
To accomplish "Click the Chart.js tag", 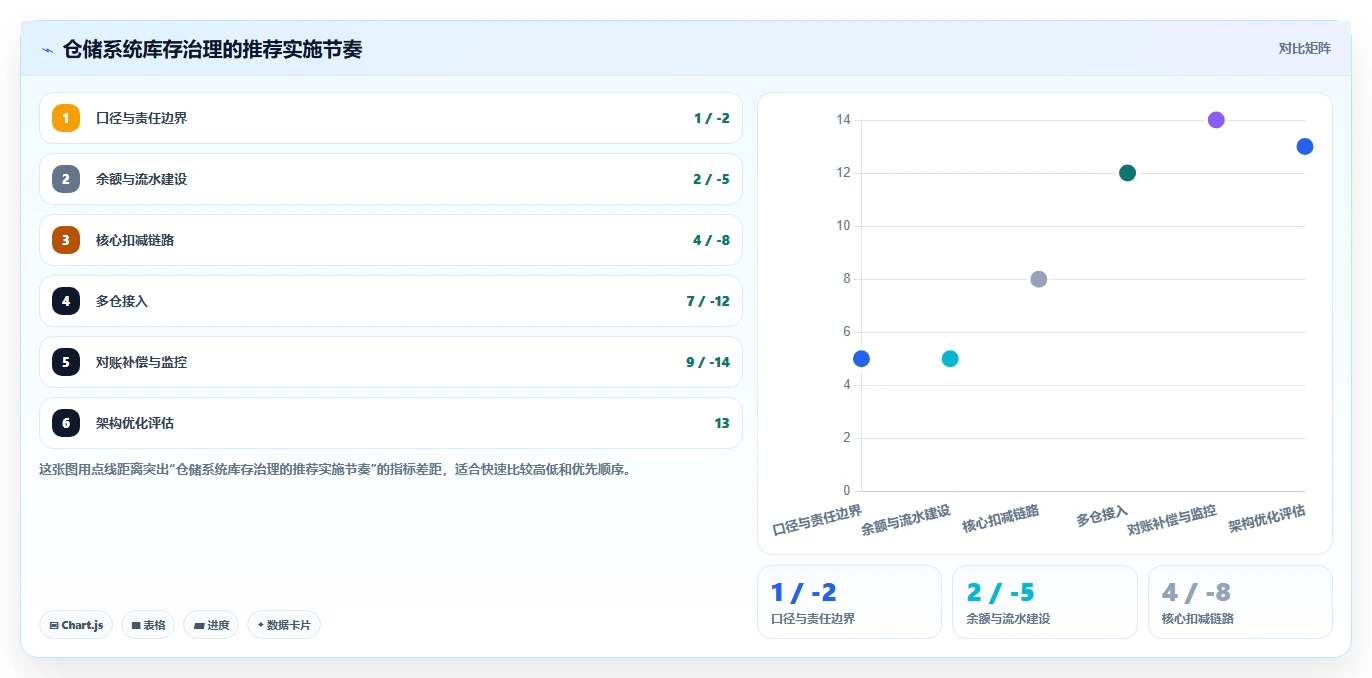I will 77,625.
